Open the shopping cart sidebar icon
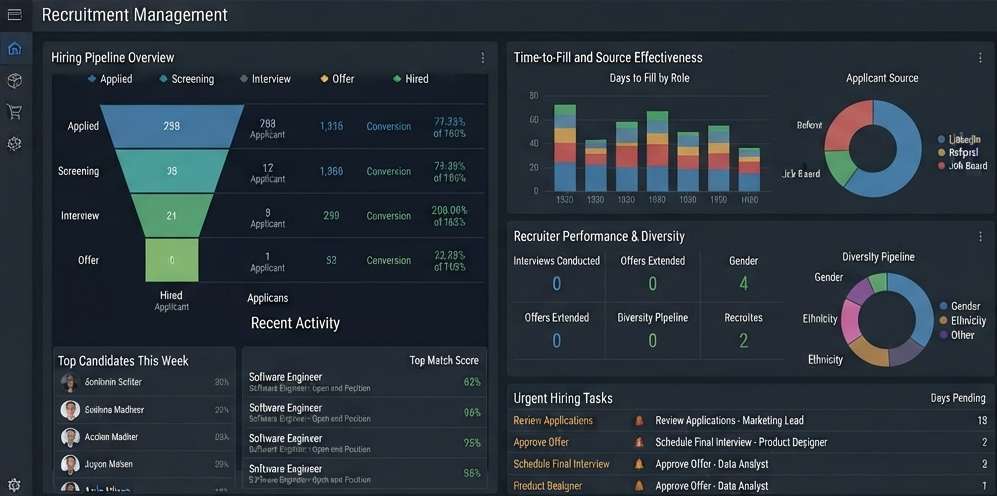Viewport: 997px width, 496px height. click(x=15, y=112)
